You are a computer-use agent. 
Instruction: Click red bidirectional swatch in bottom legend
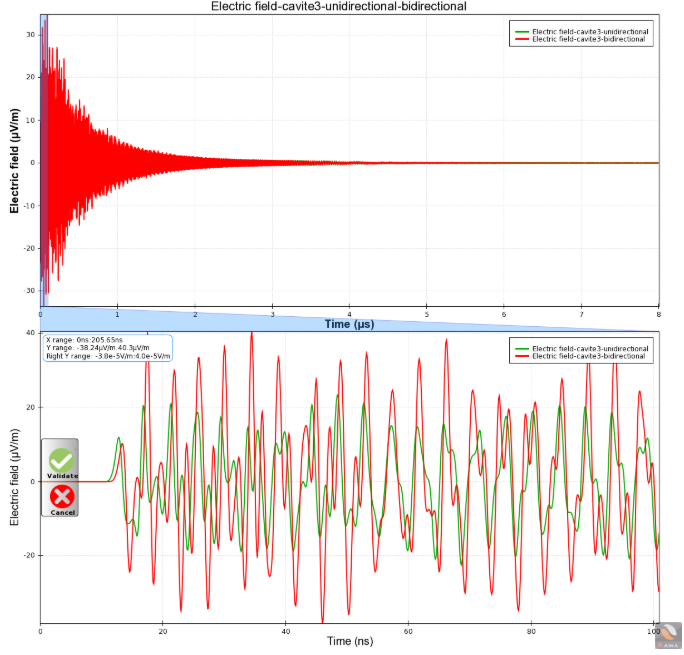[x=522, y=356]
